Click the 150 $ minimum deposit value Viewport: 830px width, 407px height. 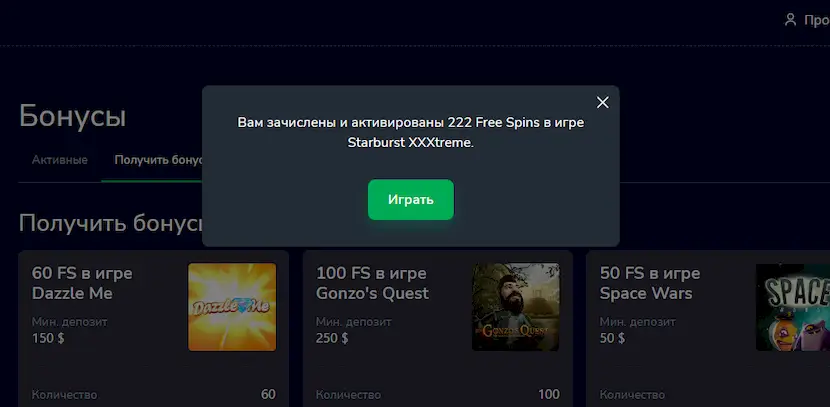click(x=48, y=338)
